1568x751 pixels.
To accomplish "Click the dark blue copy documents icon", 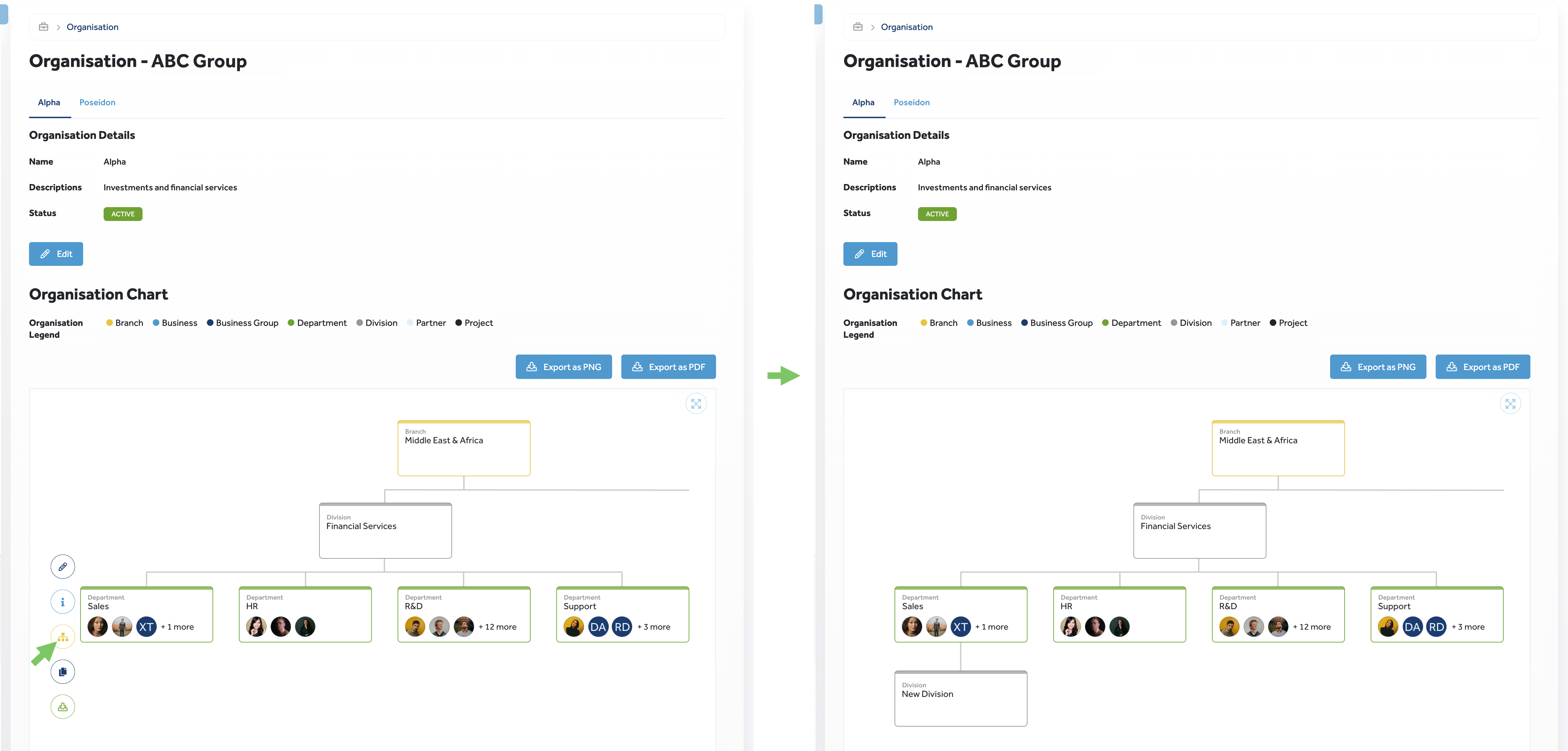I will point(63,672).
